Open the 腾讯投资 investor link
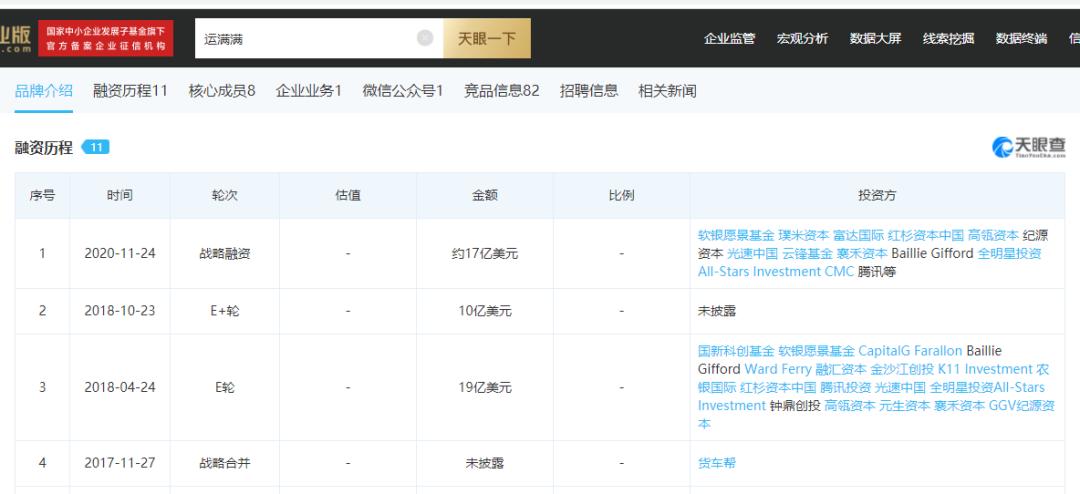Image resolution: width=1080 pixels, height=494 pixels. click(x=846, y=387)
